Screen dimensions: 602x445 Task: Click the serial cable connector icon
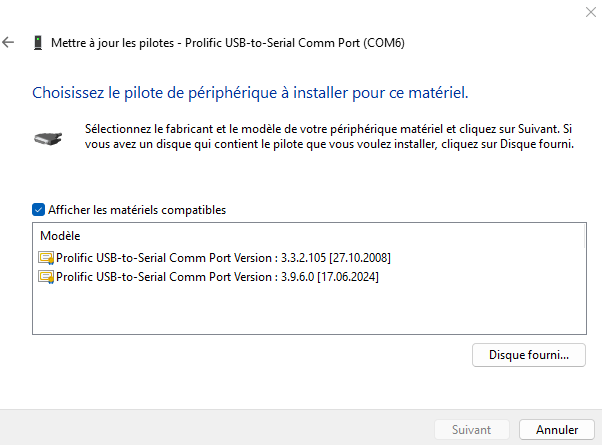pos(48,138)
